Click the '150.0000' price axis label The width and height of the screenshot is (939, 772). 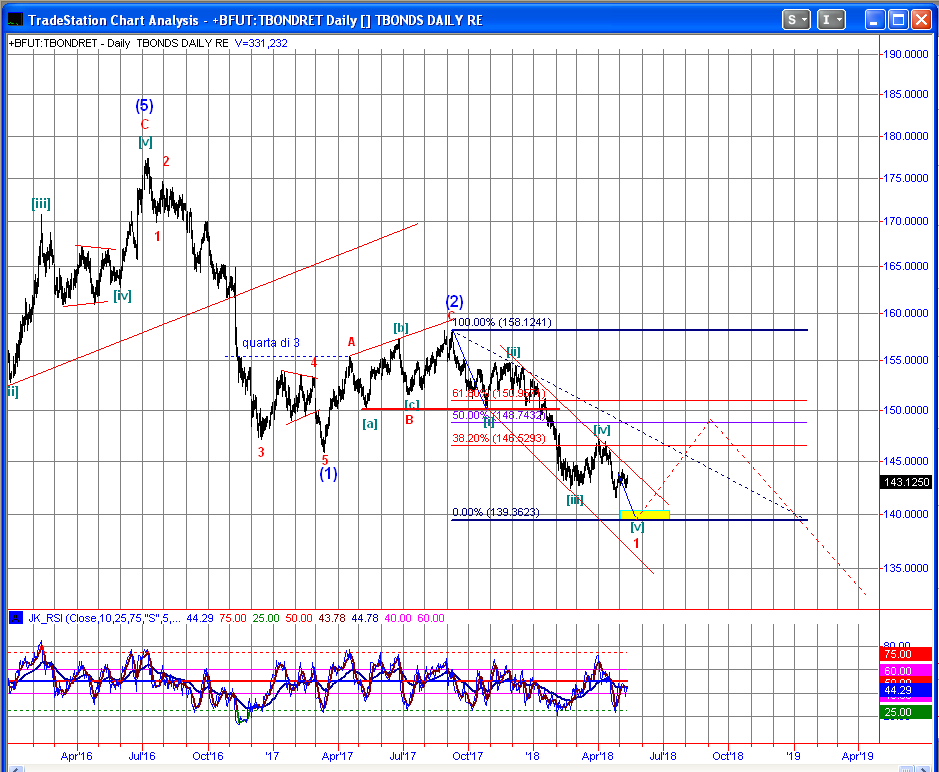pyautogui.click(x=907, y=410)
